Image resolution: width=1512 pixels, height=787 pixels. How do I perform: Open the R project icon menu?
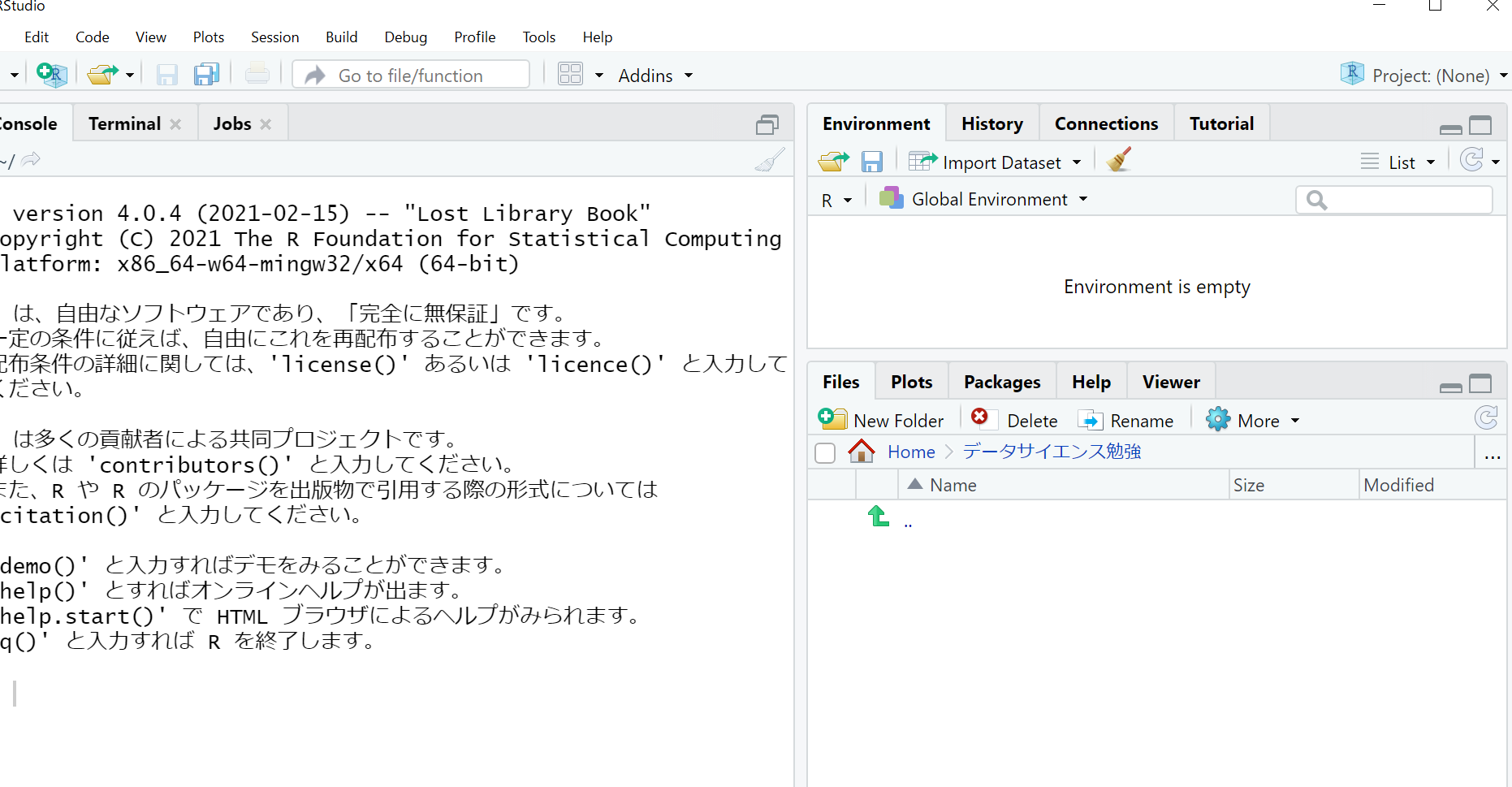click(1352, 74)
